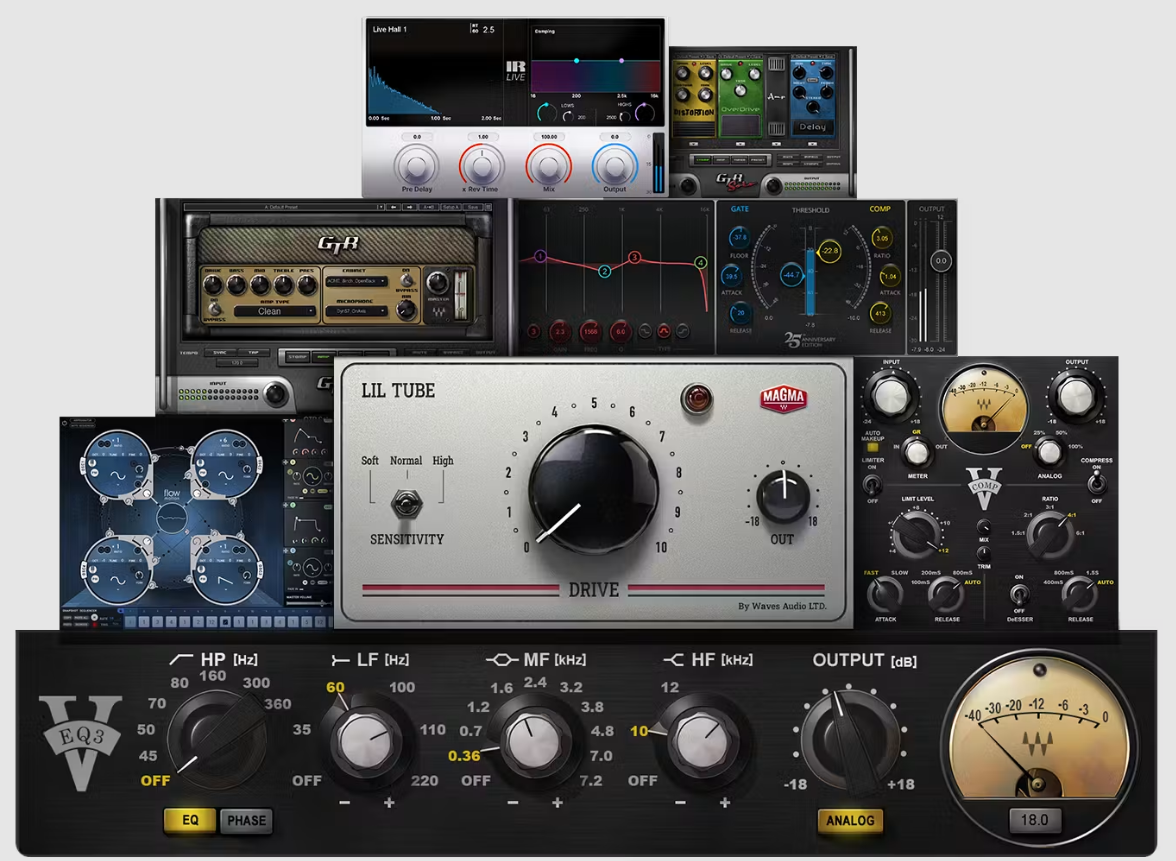Click the HP filter knob on V-EQ3

pos(216,738)
